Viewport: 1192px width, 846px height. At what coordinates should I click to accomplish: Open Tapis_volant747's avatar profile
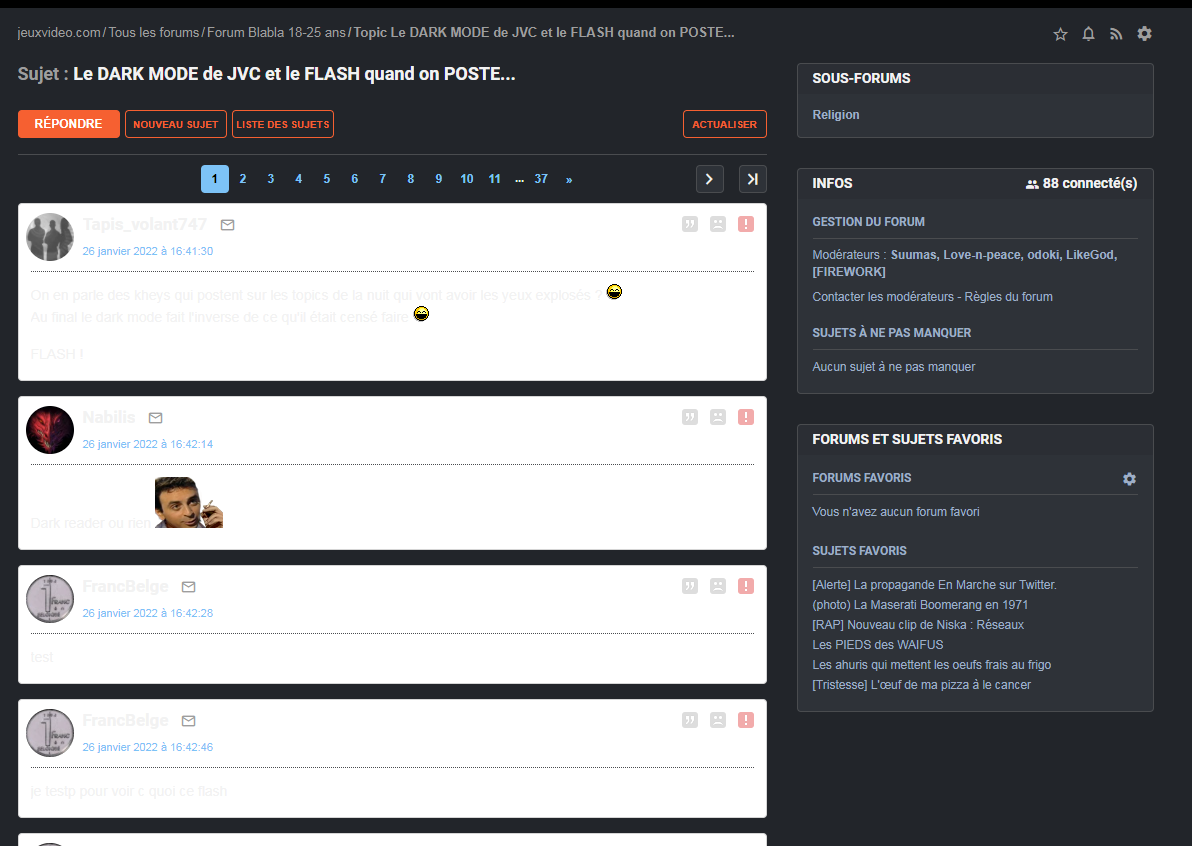50,237
